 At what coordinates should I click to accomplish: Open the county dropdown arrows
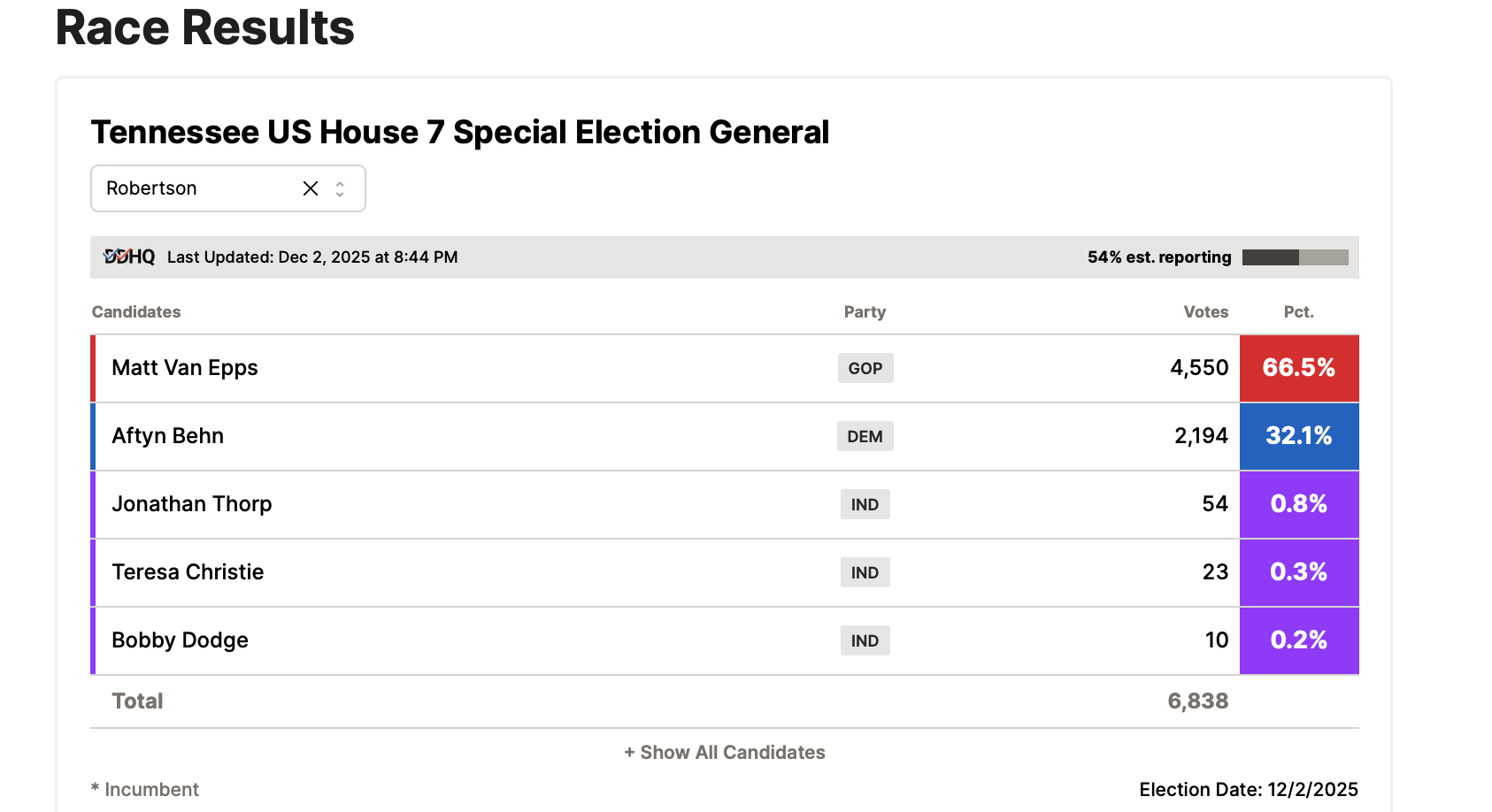[x=340, y=188]
